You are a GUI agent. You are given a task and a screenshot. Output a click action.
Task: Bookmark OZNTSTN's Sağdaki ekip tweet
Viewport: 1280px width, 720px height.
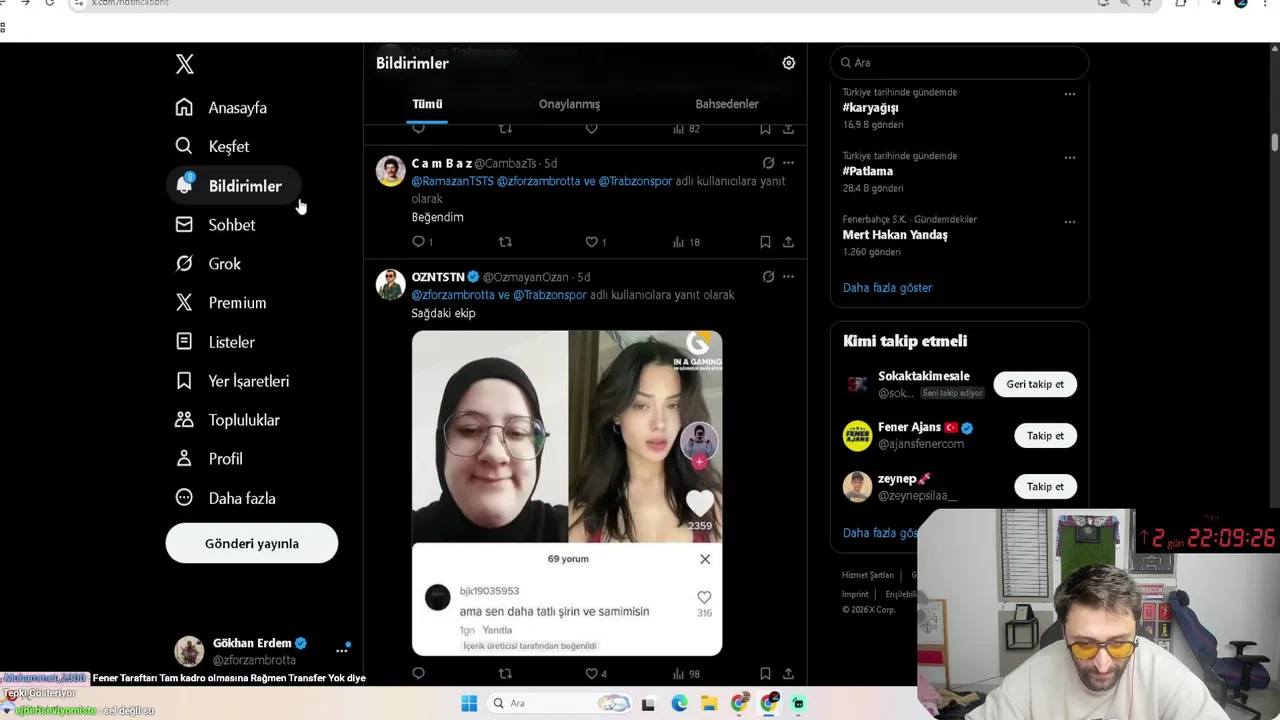[765, 674]
